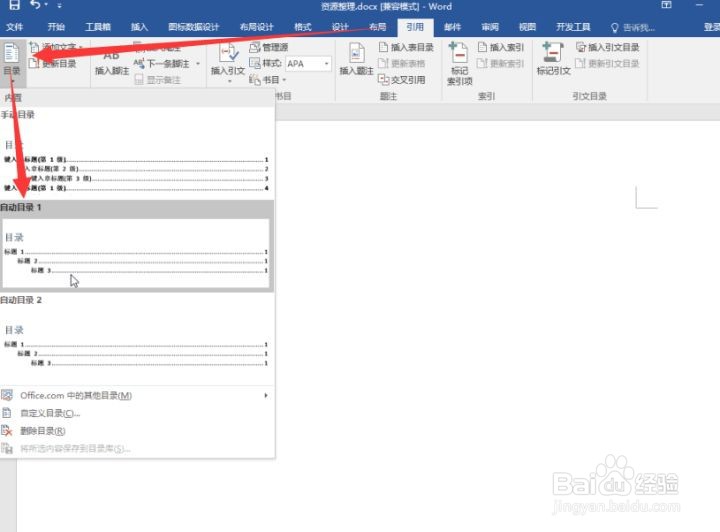
Task: Expand the 书目 dropdown arrow
Action: tap(284, 80)
